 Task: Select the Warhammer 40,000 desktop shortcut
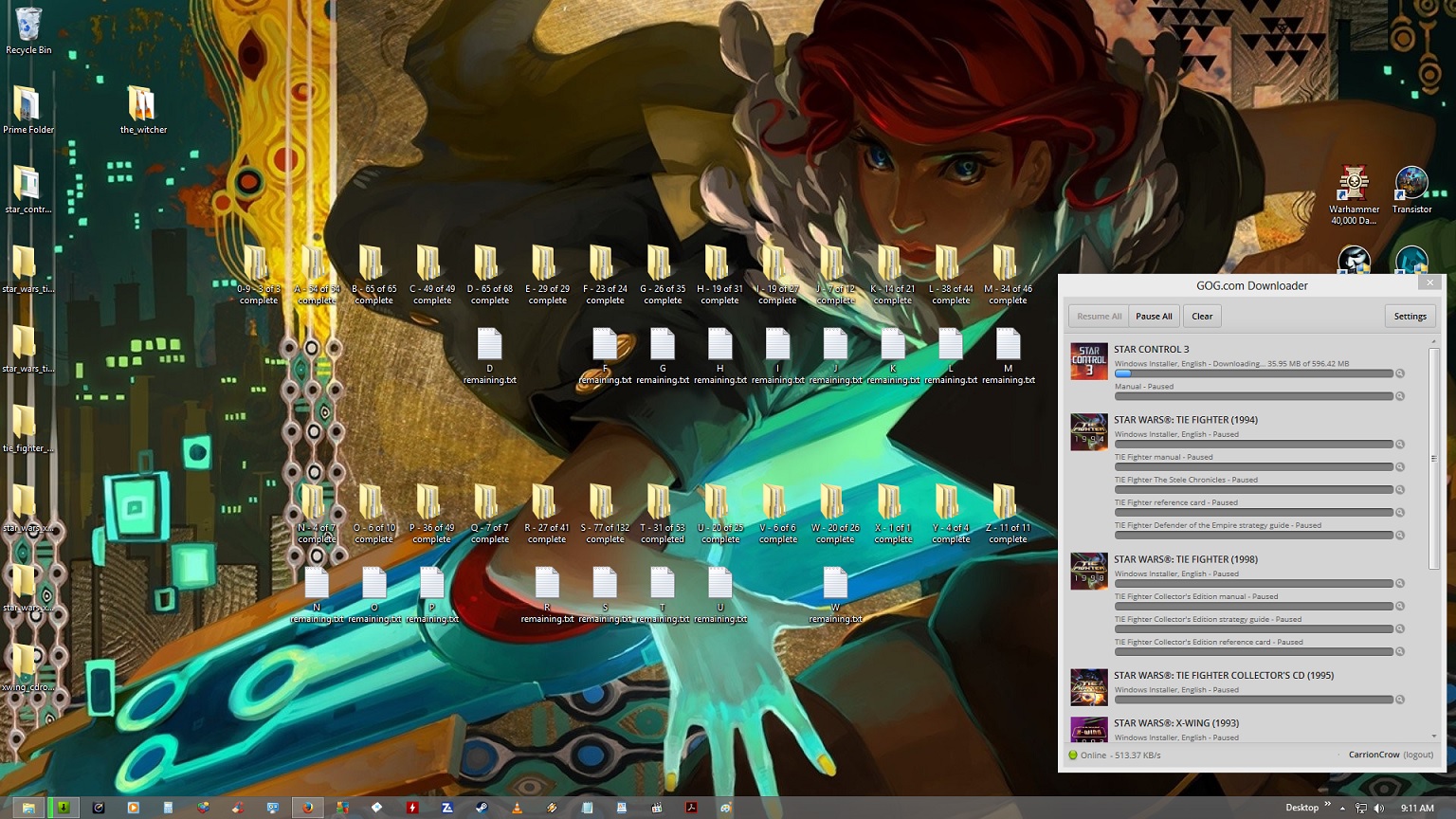pyautogui.click(x=1354, y=196)
